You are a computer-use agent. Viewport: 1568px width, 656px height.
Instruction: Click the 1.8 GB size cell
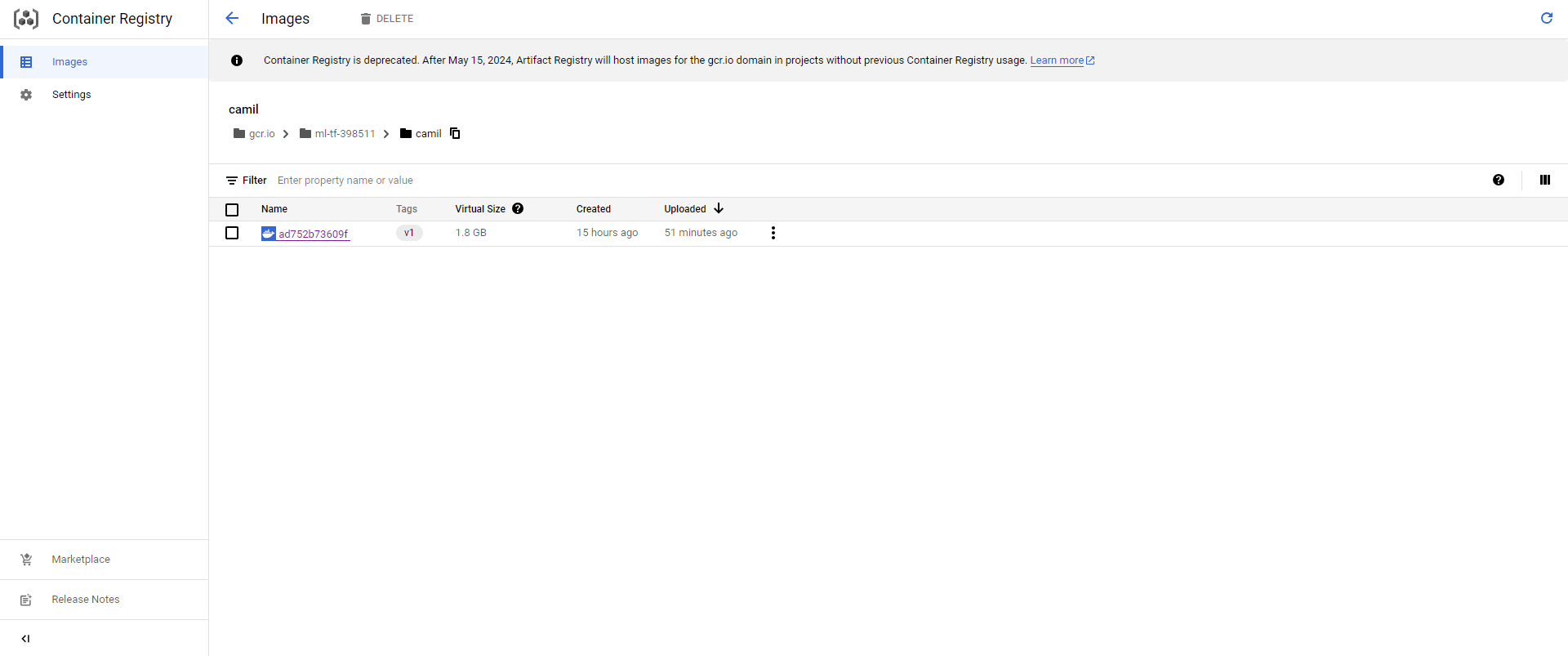click(x=471, y=233)
